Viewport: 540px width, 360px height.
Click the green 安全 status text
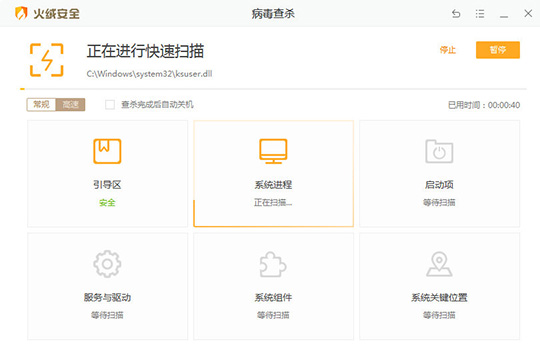[x=107, y=203]
